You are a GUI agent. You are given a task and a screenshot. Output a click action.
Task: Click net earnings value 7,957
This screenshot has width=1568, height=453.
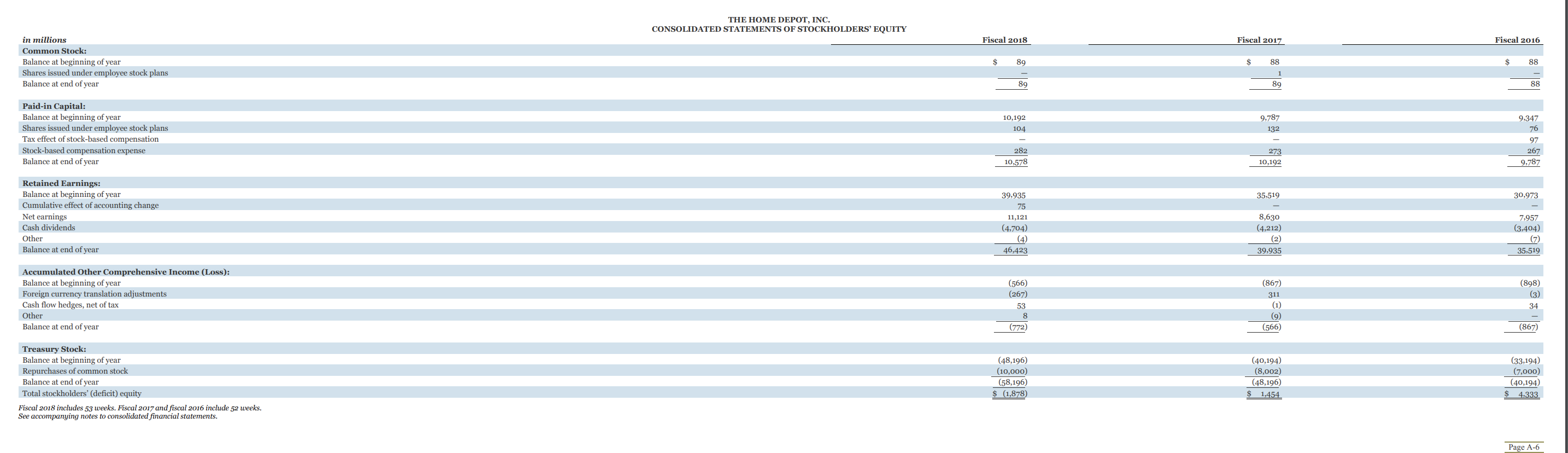(x=1529, y=217)
